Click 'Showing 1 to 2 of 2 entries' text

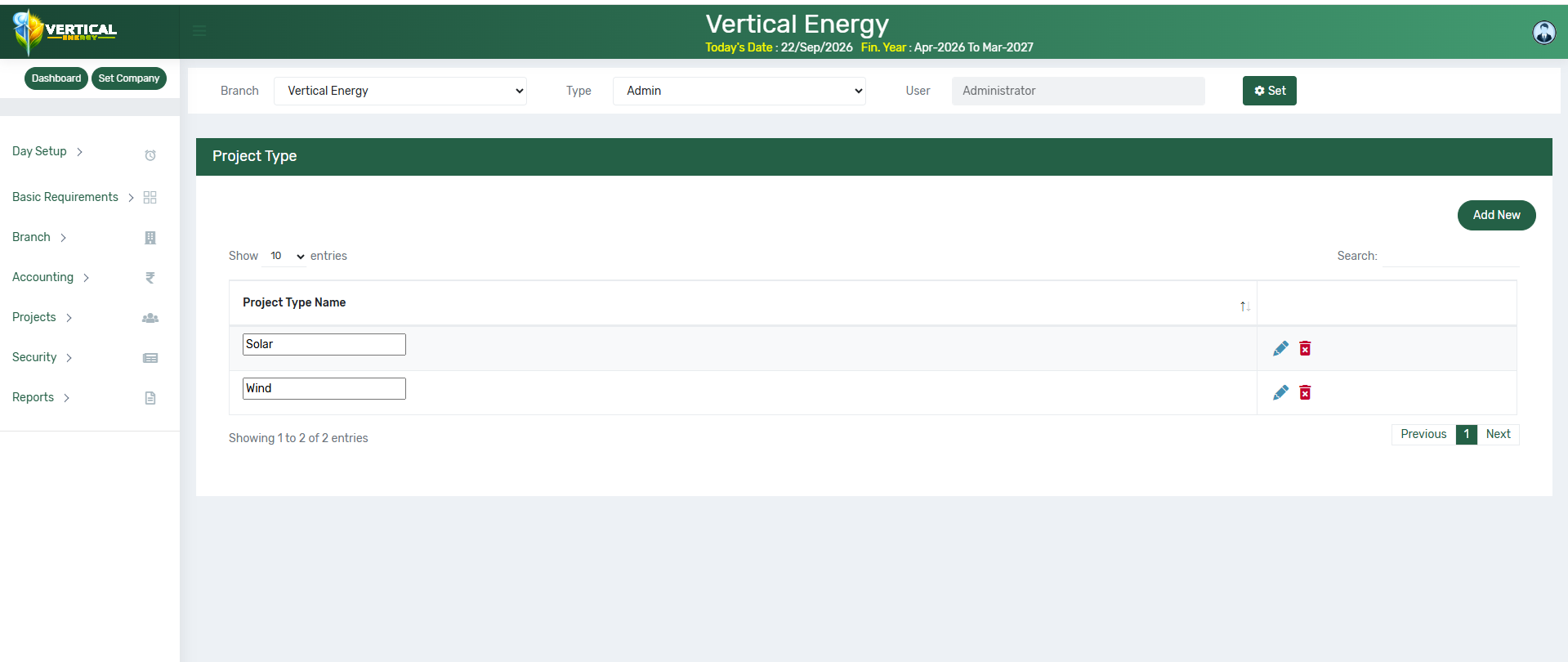[298, 438]
